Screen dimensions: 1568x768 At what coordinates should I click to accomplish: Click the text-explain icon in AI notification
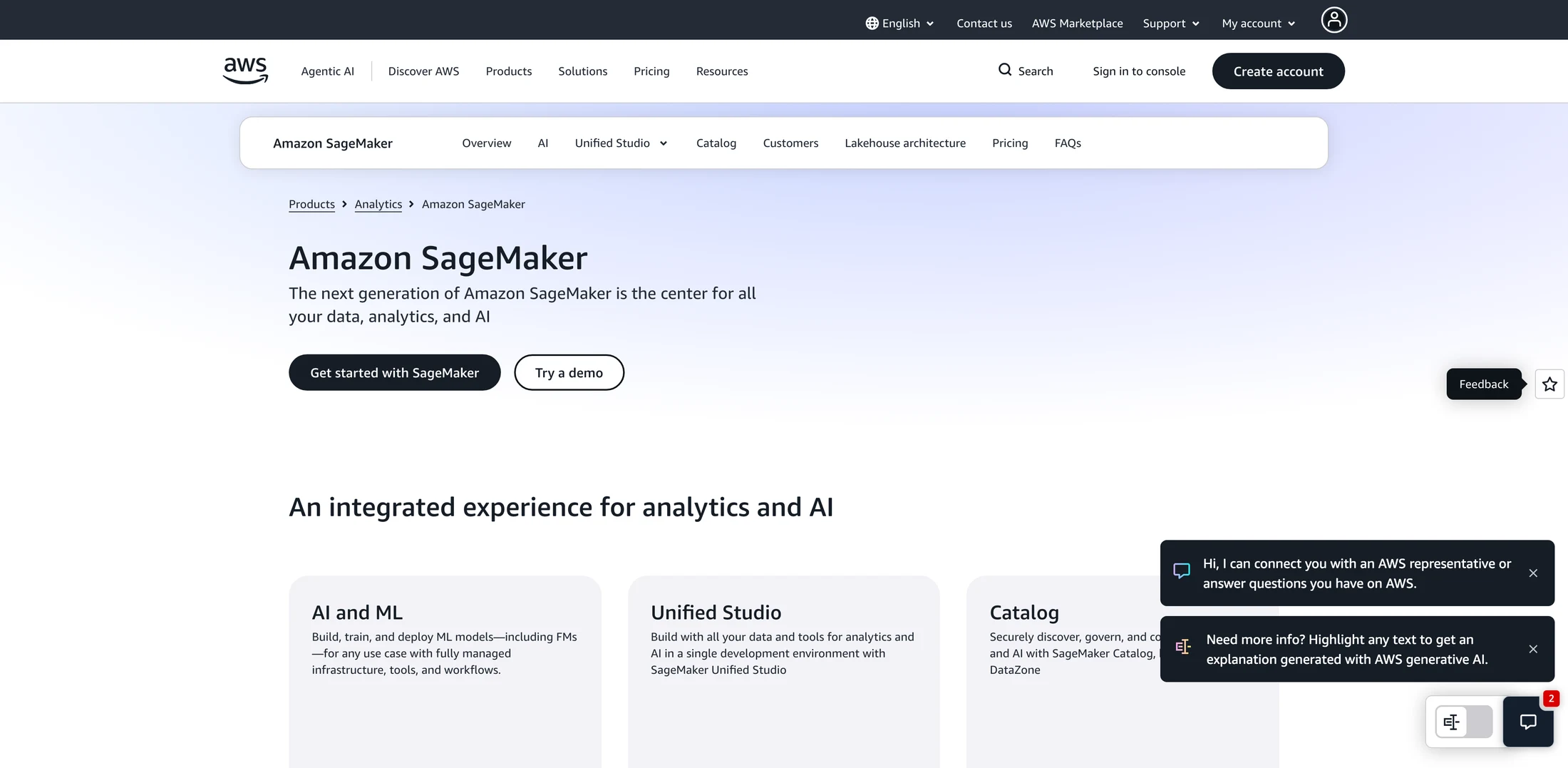pos(1183,647)
